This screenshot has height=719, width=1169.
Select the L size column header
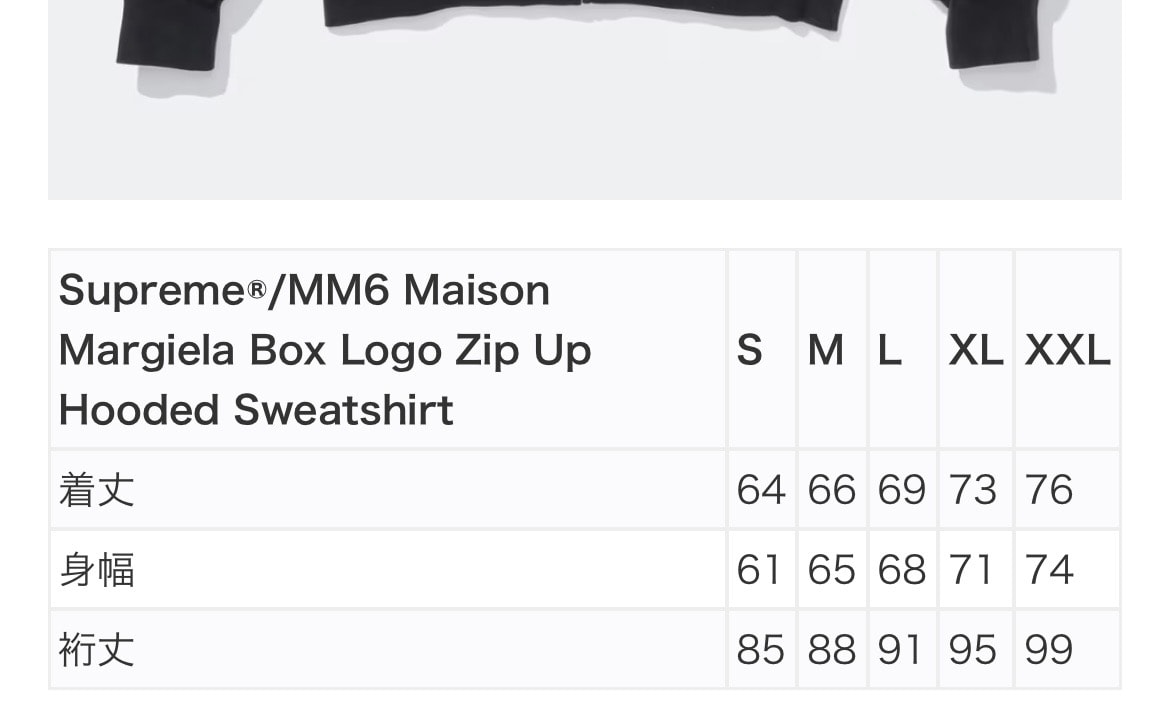tap(890, 350)
